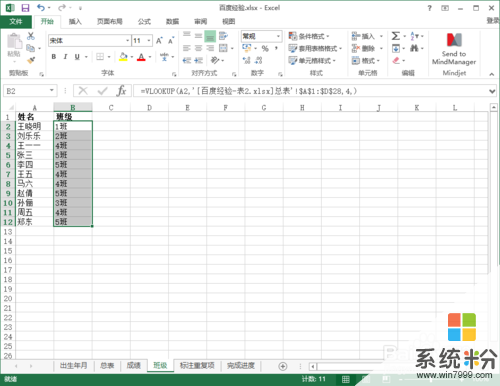Increase indent icon
This screenshot has width=500, height=386.
198,60
